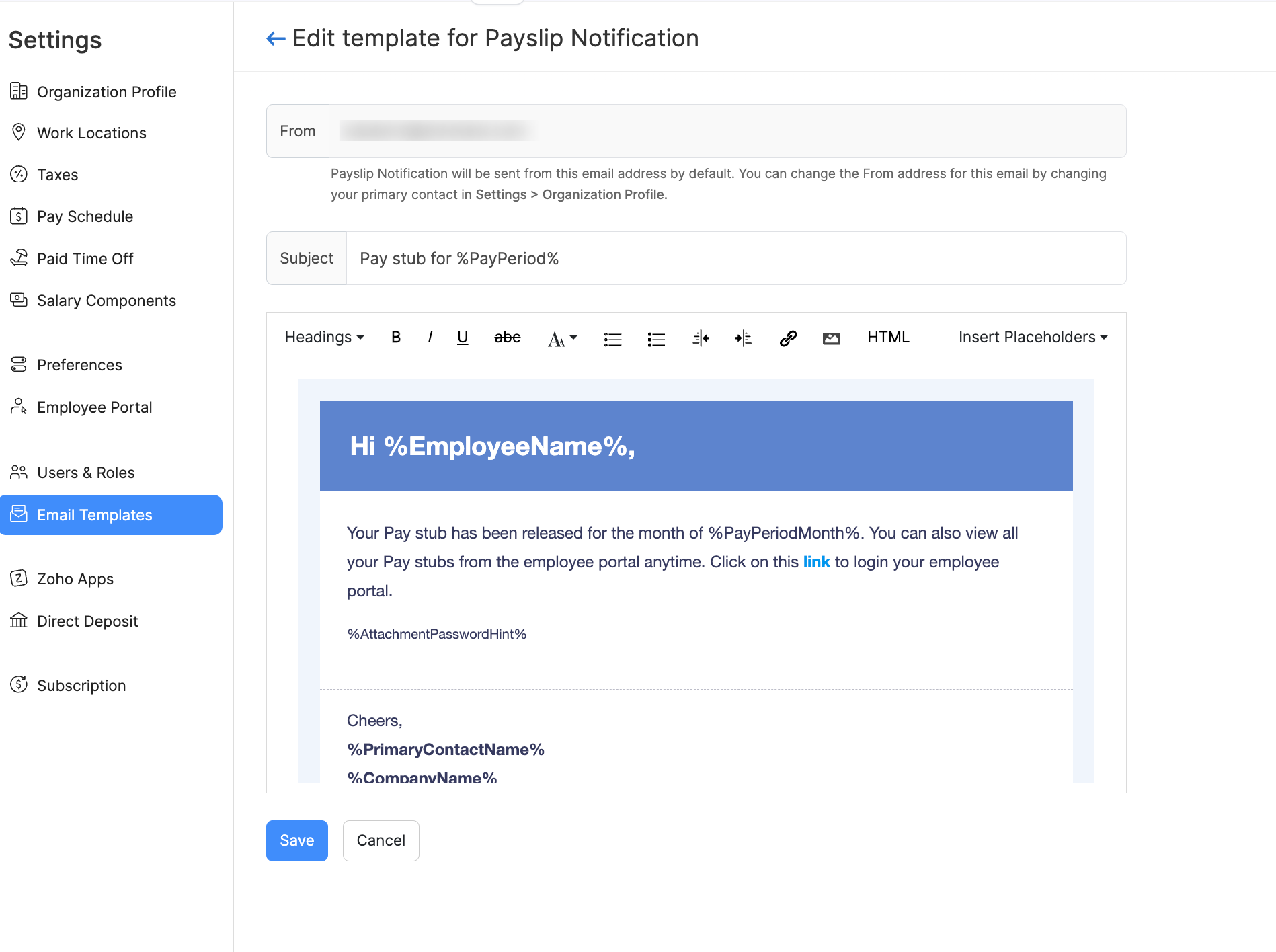Screen dimensions: 1276x952
Task: Click the employee portal login link
Action: point(816,561)
